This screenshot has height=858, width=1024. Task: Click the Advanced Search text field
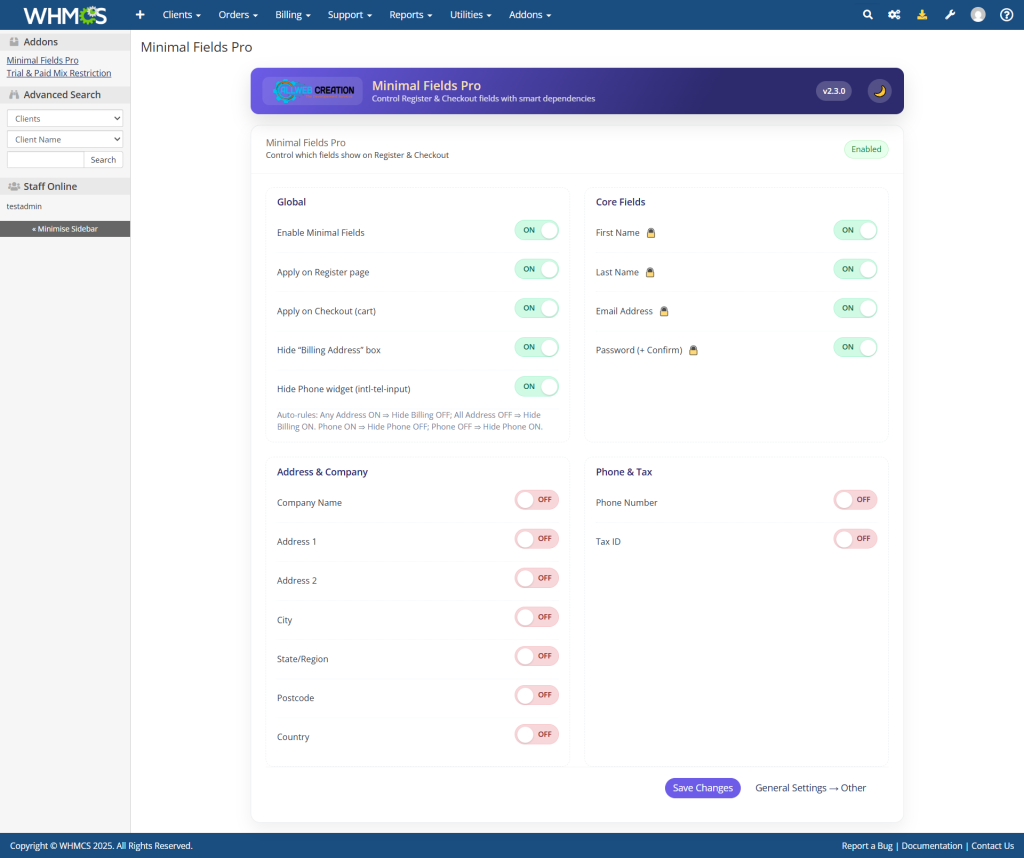click(45, 160)
